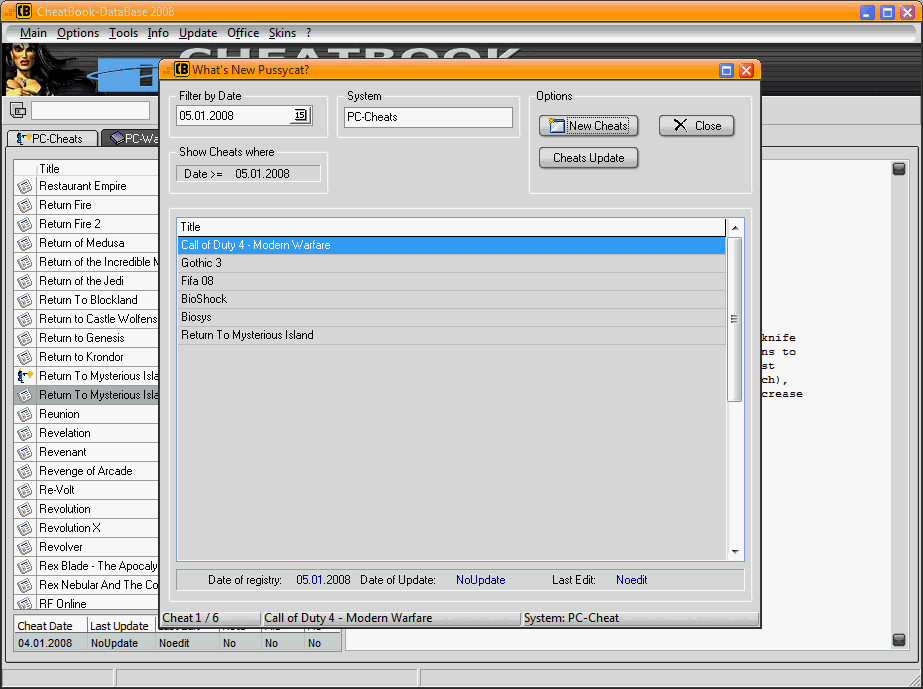Select BioShock in the dialog list
This screenshot has width=923, height=689.
pyautogui.click(x=204, y=299)
